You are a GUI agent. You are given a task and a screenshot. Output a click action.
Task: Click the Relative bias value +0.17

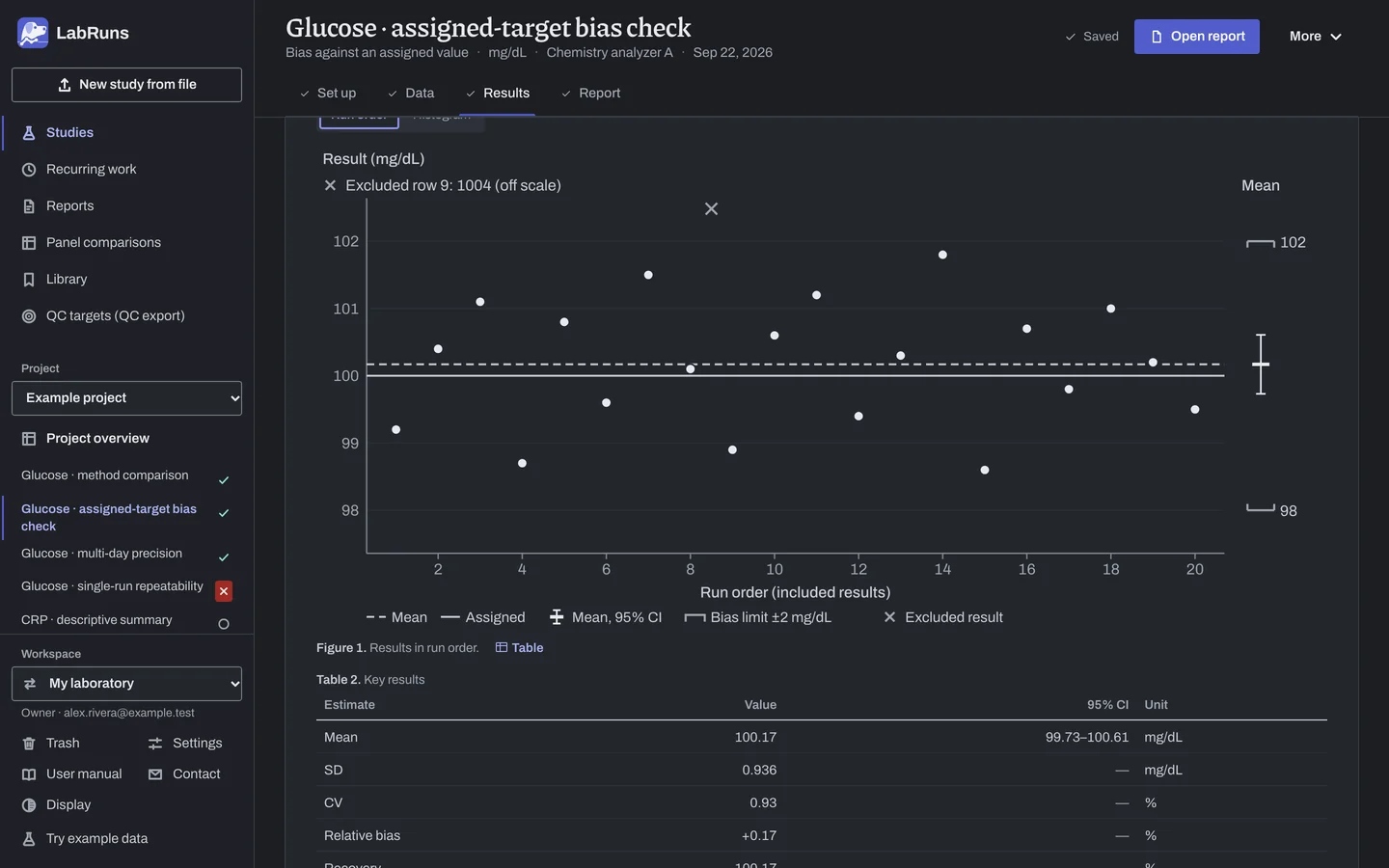pos(759,836)
